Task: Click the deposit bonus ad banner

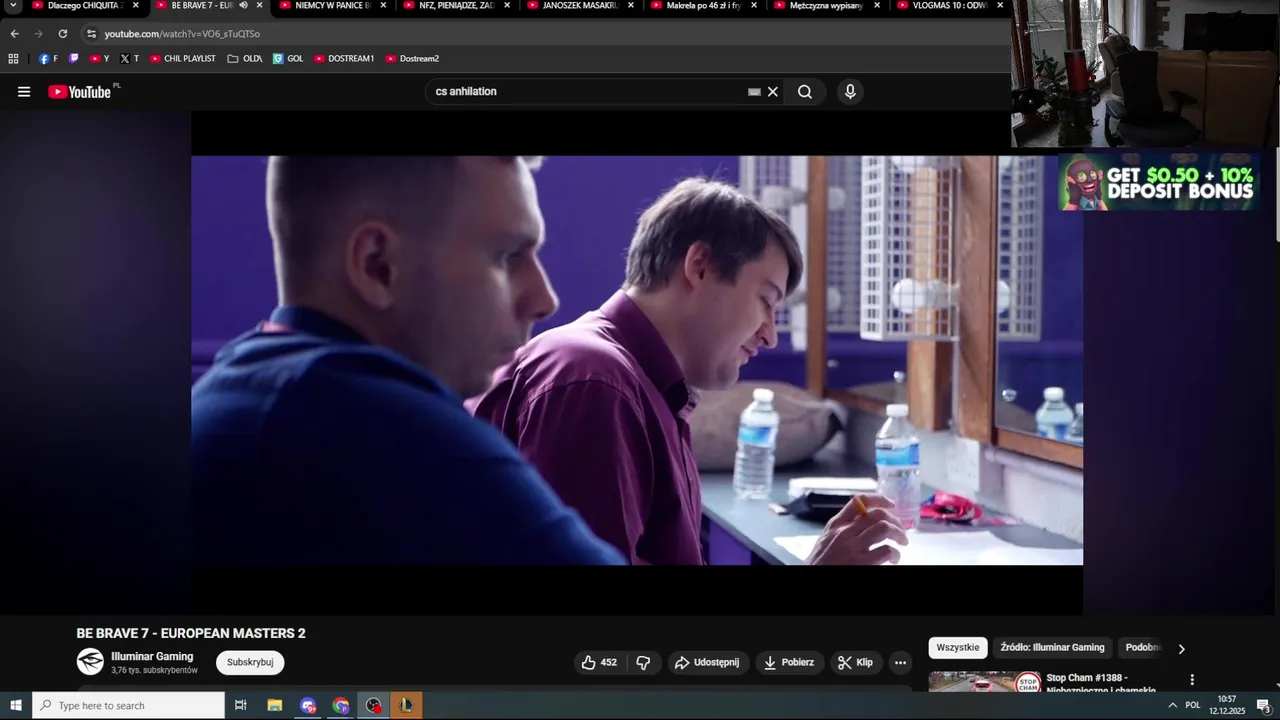Action: pos(1159,182)
